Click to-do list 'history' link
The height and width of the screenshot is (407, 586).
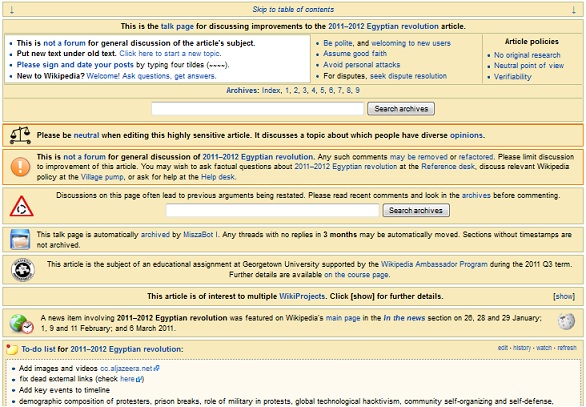point(522,348)
